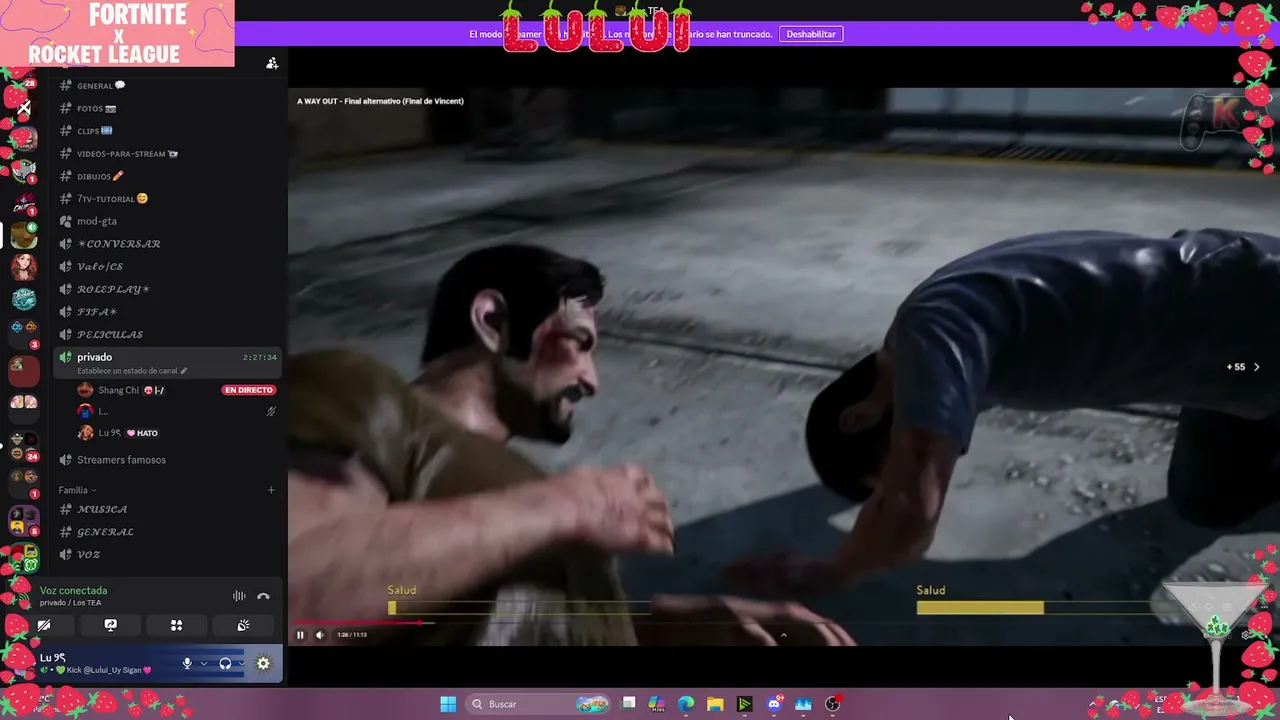1280x720 pixels.
Task: Open File Explorer from taskbar
Action: 715,704
